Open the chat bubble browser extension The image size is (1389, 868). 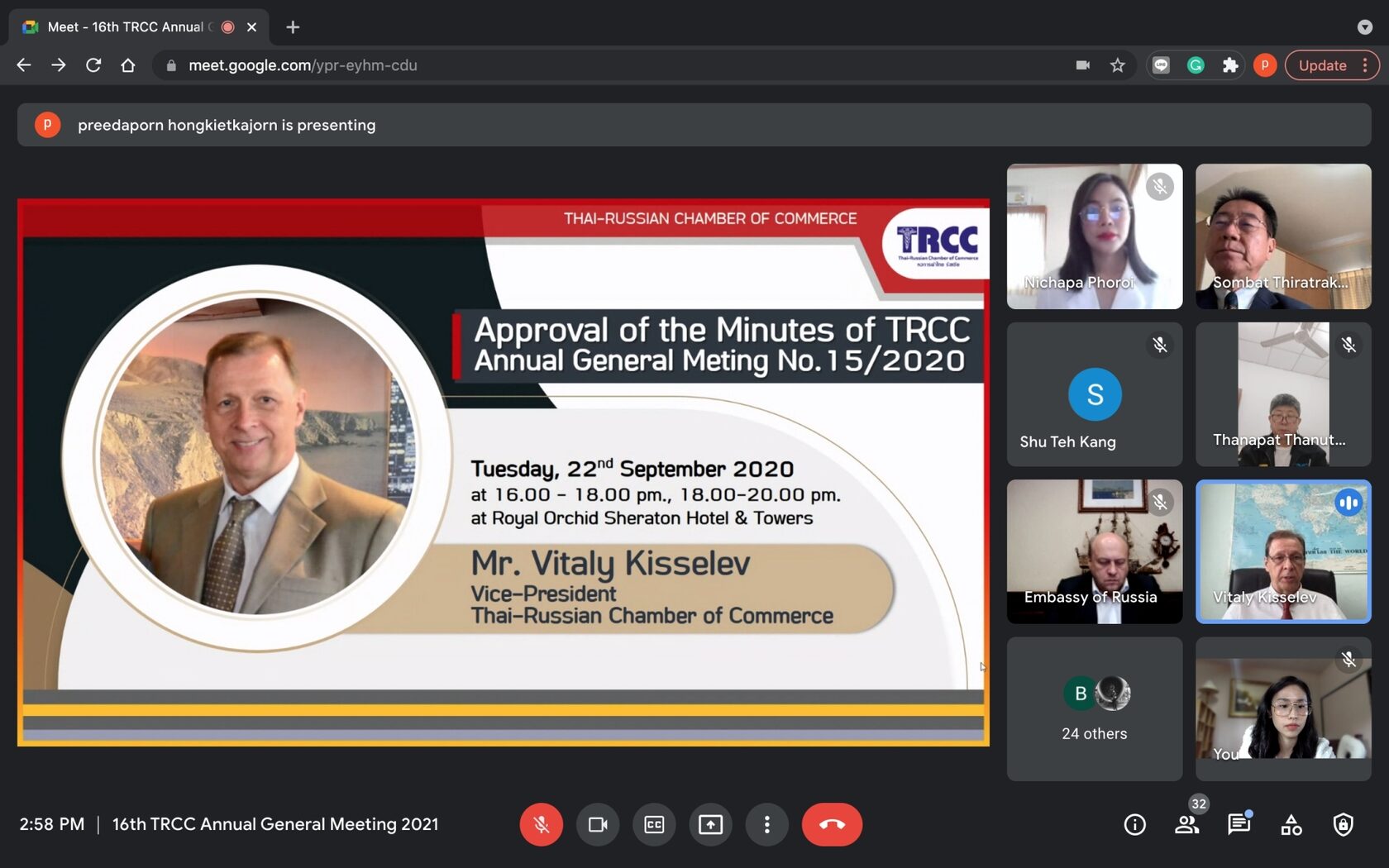pos(1162,65)
